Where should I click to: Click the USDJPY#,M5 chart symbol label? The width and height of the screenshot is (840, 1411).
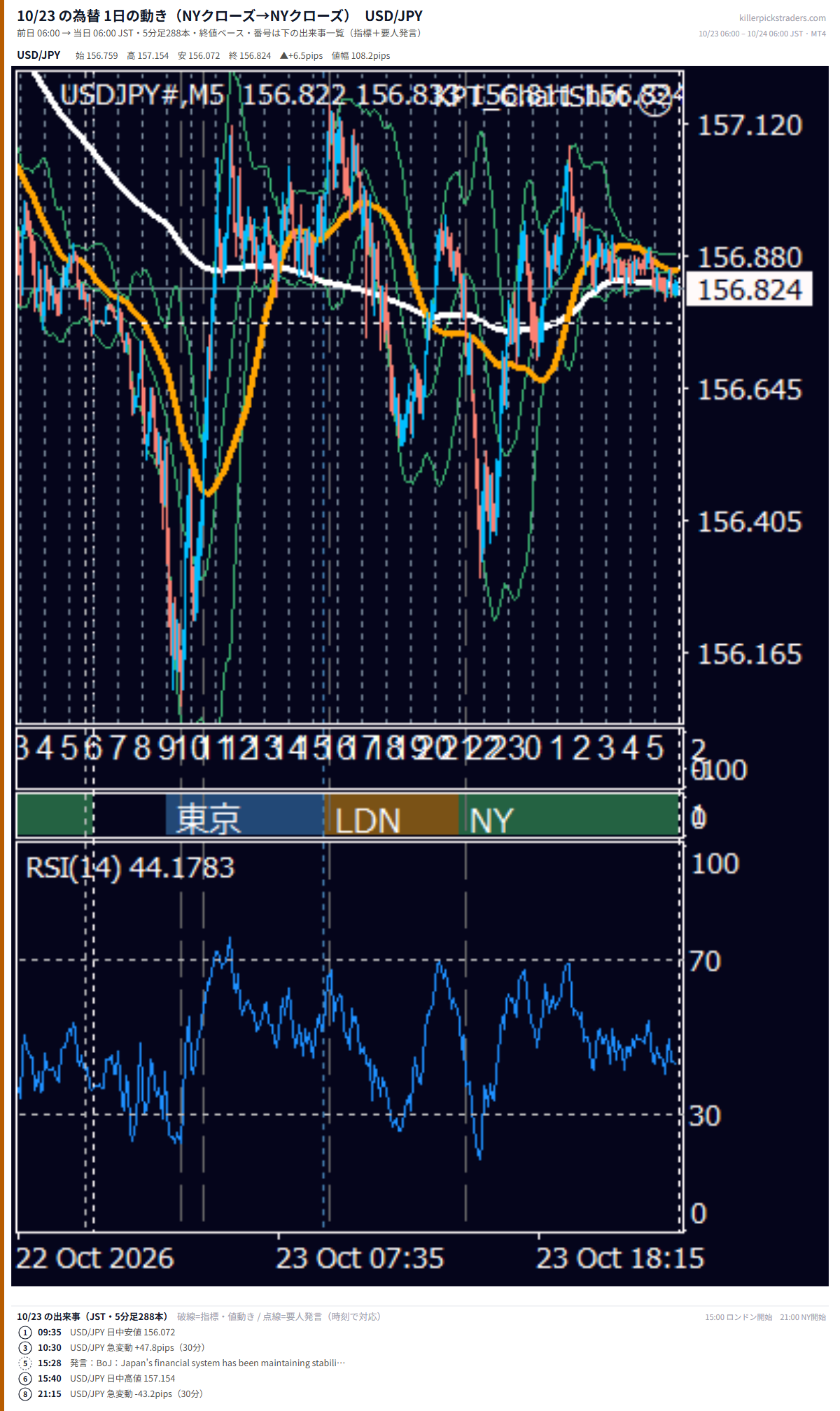pyautogui.click(x=142, y=95)
